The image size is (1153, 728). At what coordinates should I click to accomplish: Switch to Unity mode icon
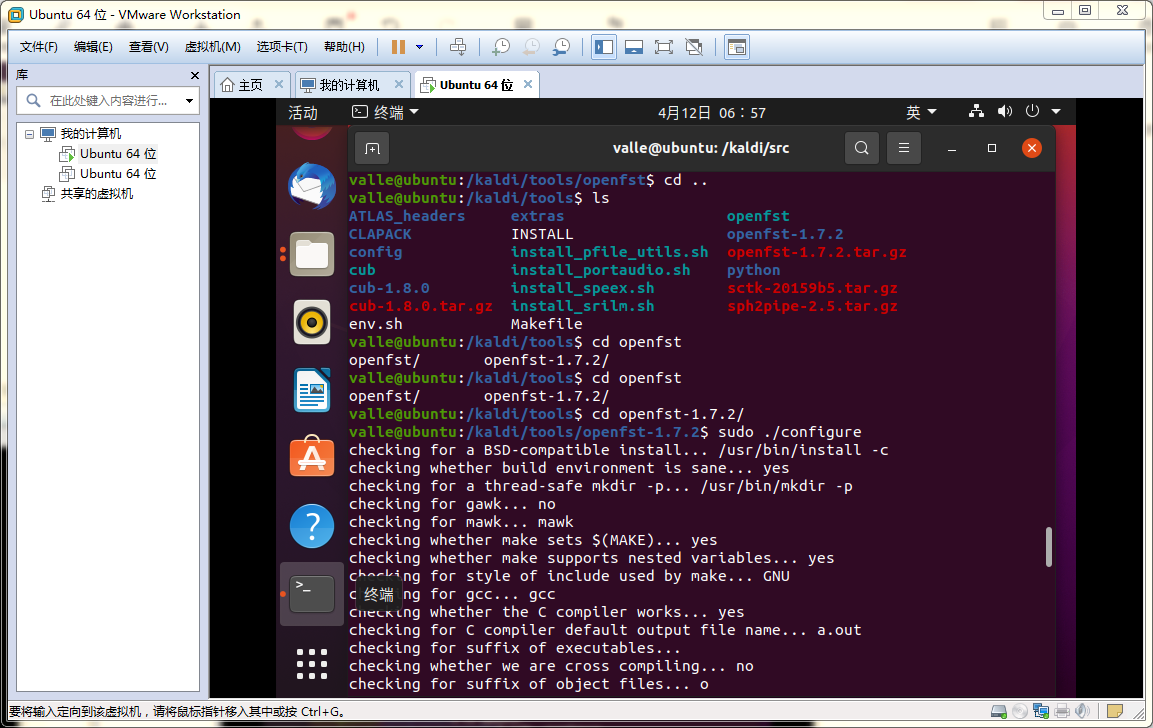click(694, 47)
